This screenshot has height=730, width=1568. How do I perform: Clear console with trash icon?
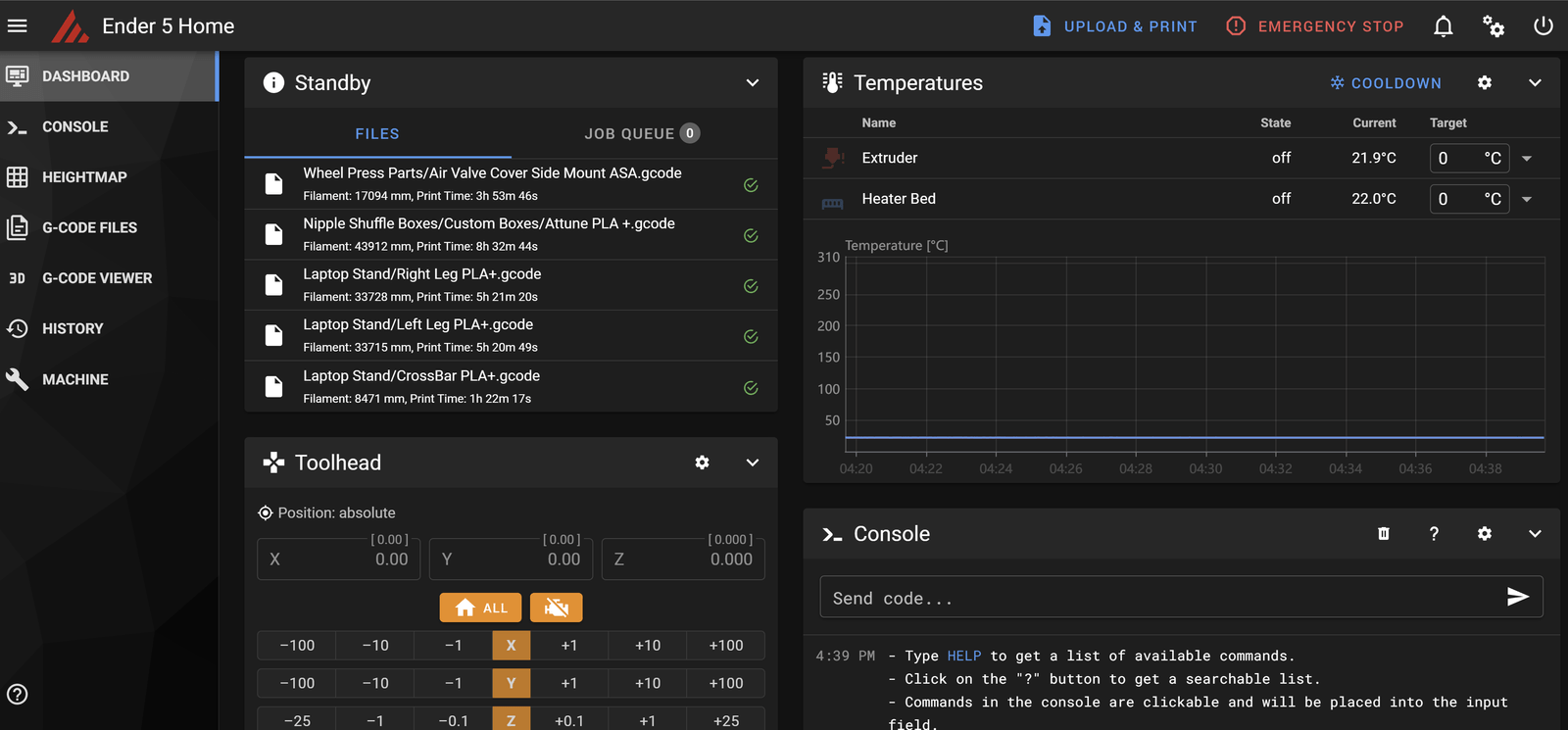[x=1384, y=534]
